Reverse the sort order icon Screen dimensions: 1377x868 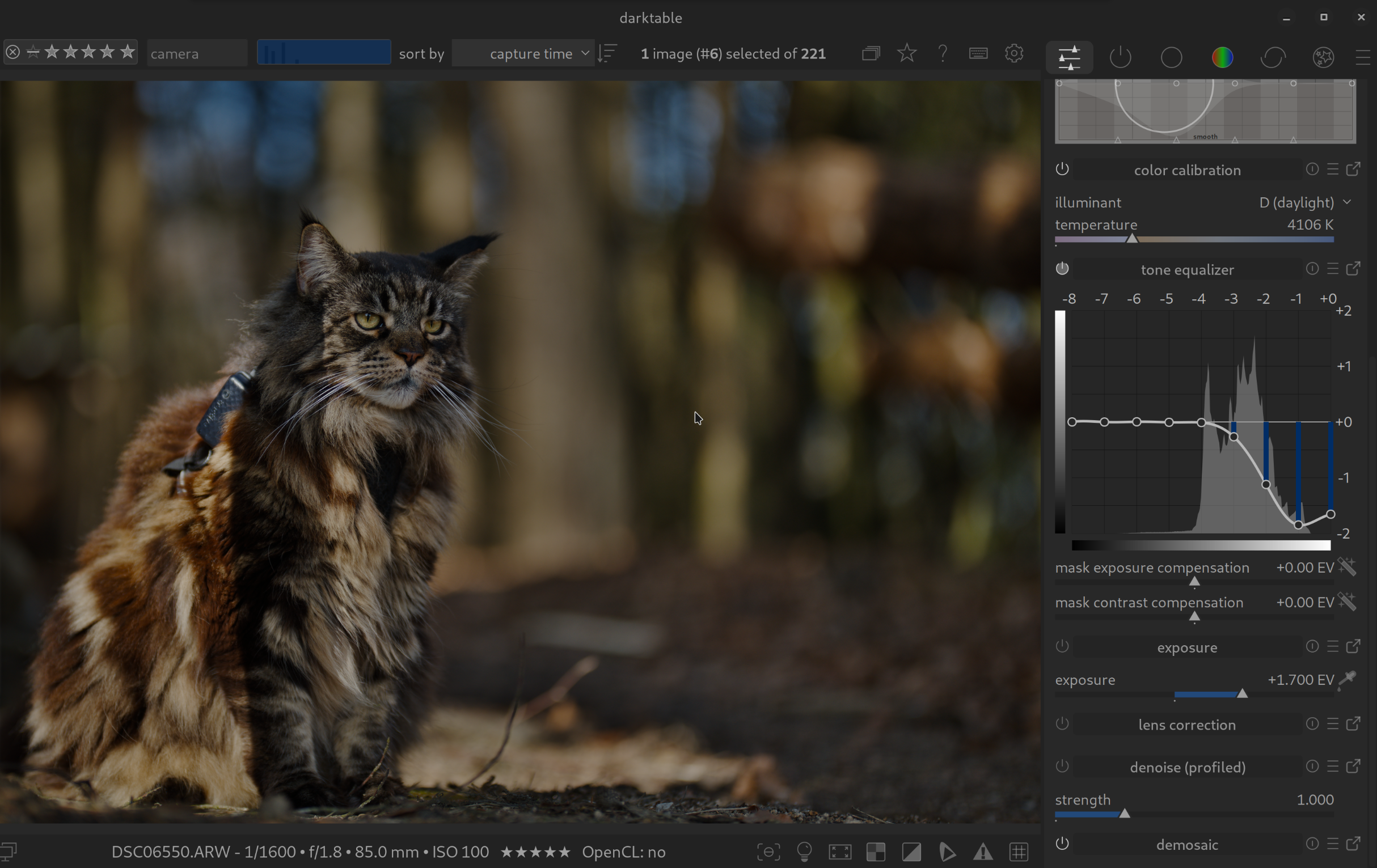click(x=607, y=53)
